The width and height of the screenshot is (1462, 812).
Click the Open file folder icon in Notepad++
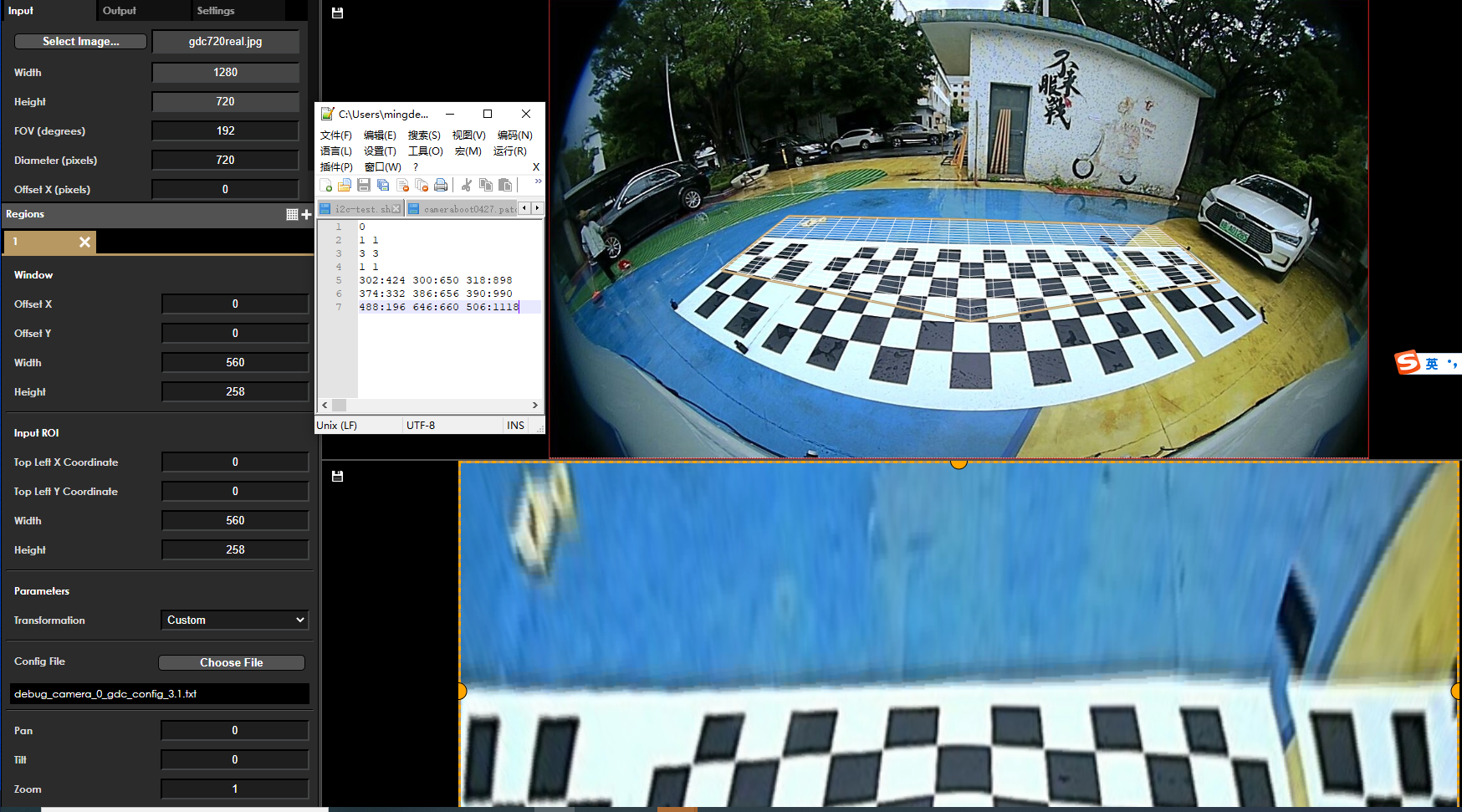[x=345, y=185]
